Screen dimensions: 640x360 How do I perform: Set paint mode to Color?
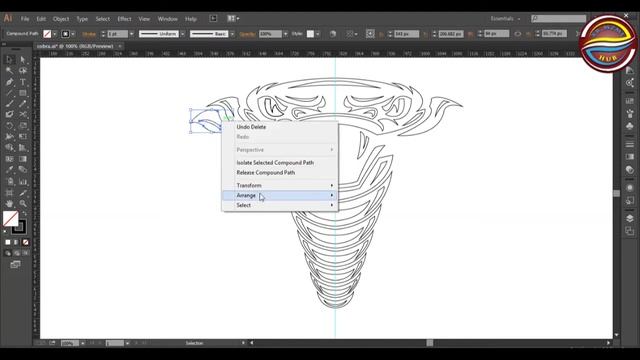coord(8,242)
